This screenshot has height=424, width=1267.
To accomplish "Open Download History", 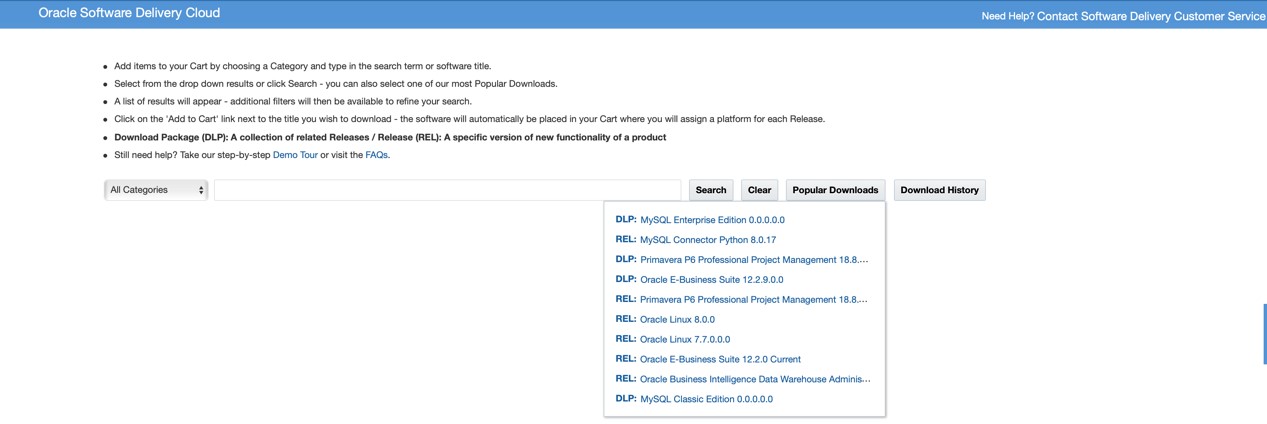I will click(x=939, y=190).
